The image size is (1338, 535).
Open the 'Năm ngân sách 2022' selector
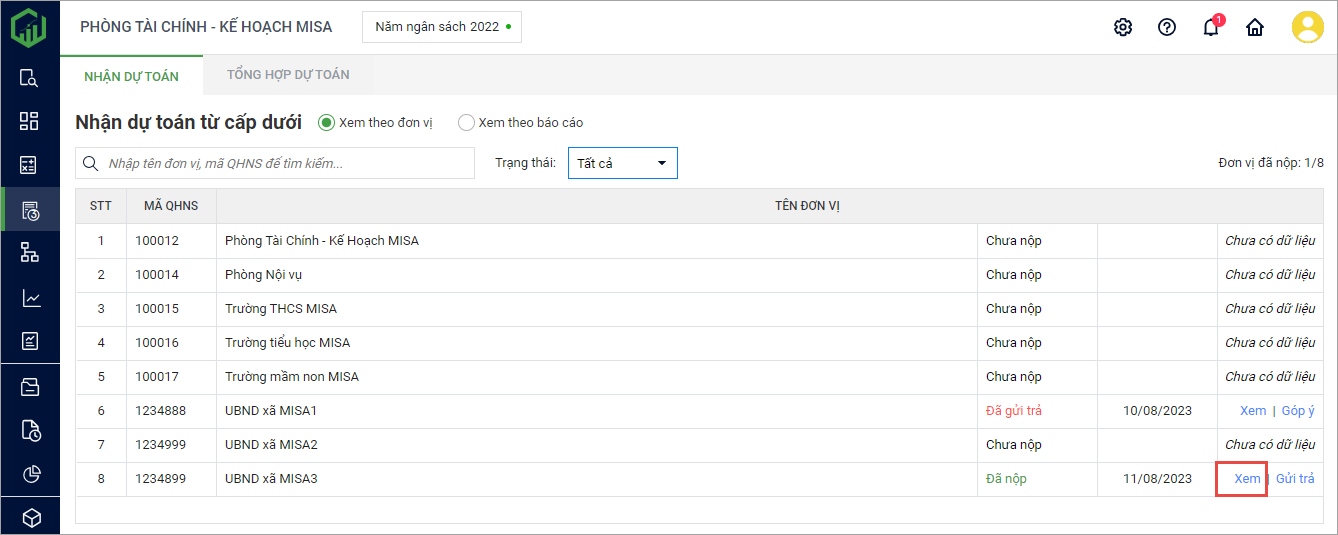(442, 27)
